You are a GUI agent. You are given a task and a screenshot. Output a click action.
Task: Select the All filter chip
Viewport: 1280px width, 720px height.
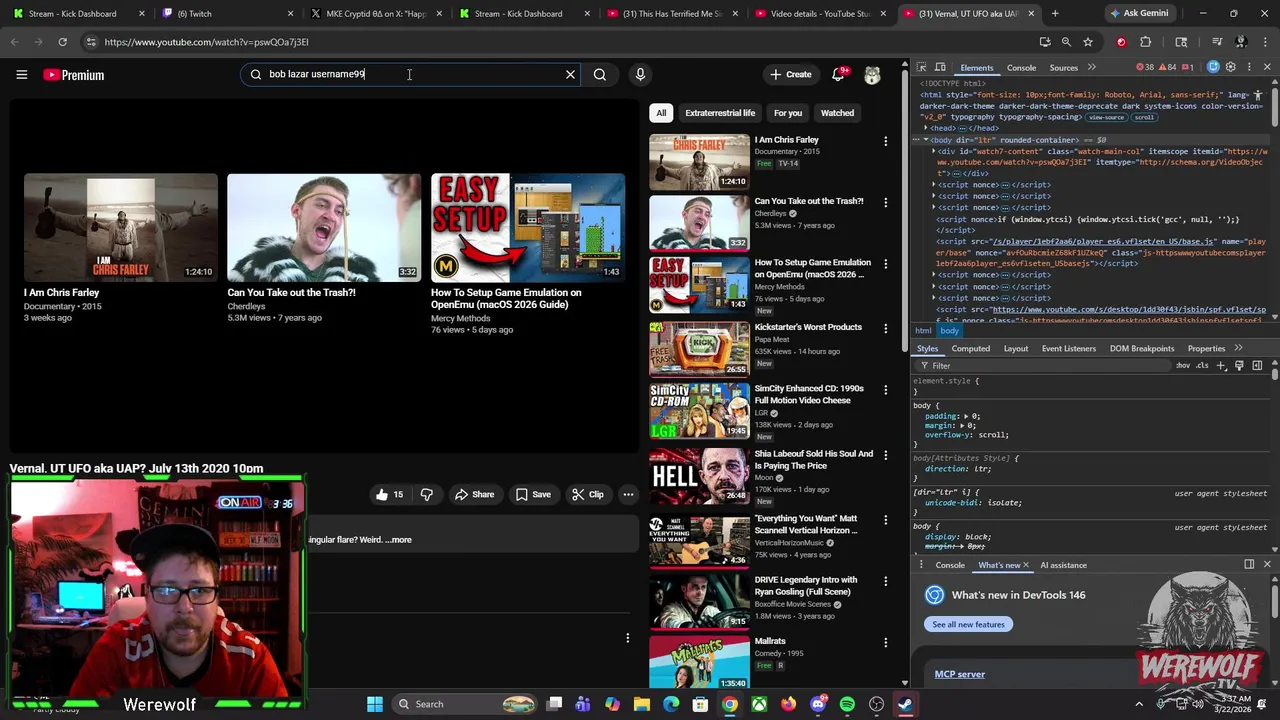click(x=661, y=113)
